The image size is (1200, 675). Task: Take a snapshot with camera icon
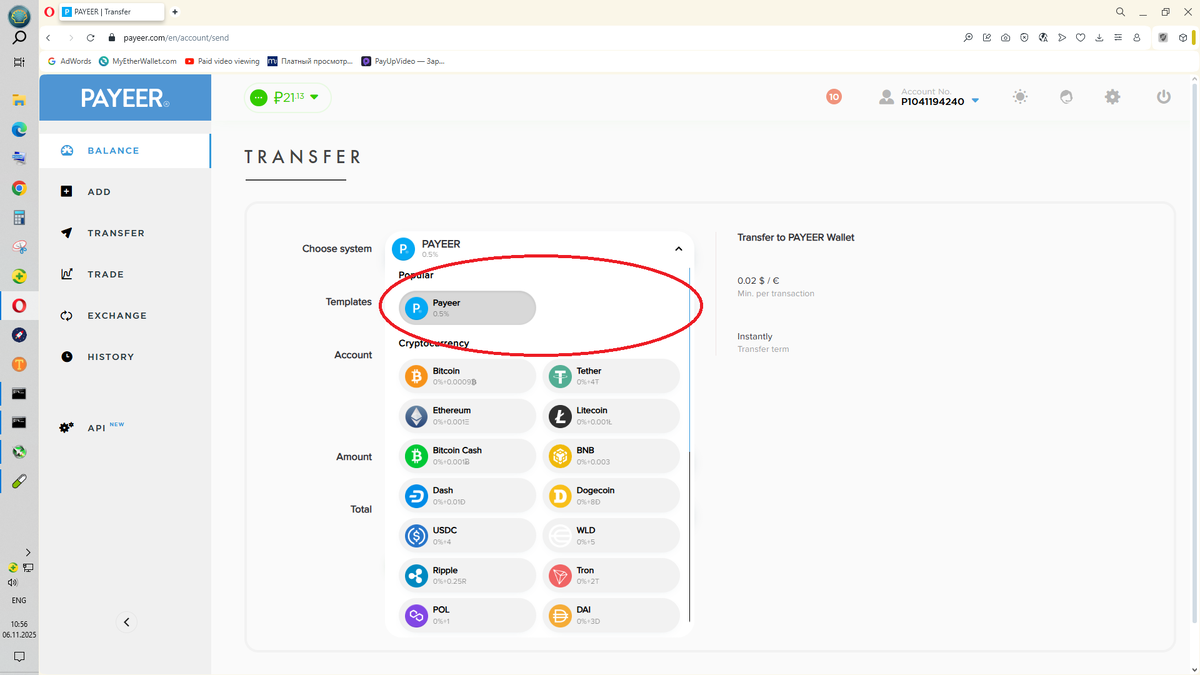coord(1005,37)
